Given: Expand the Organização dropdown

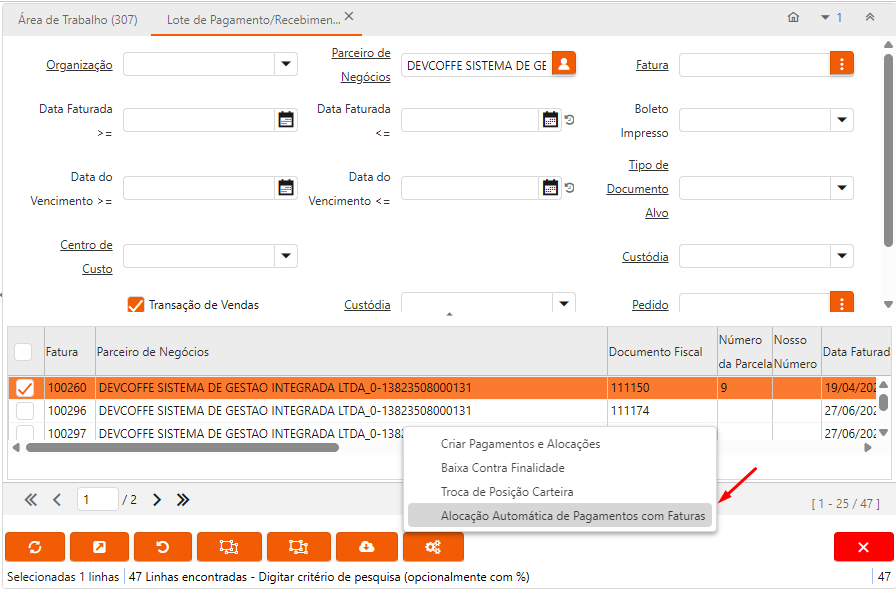Looking at the screenshot, I should (x=286, y=64).
